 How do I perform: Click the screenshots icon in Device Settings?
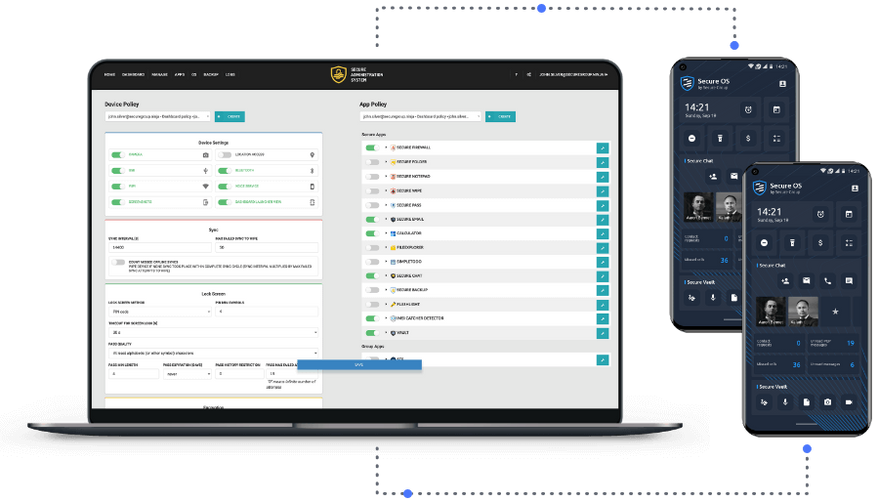pos(206,202)
